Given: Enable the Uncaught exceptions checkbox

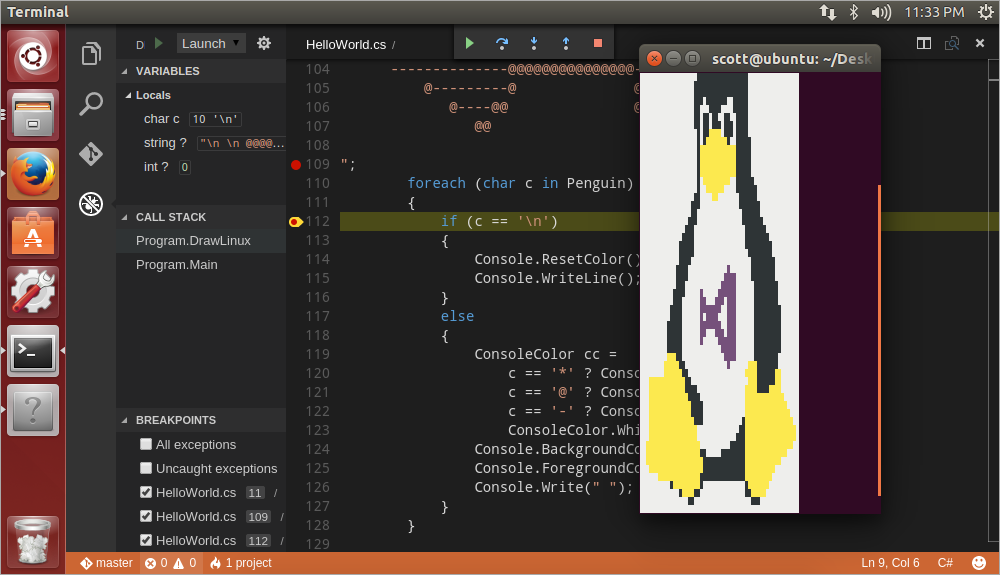Looking at the screenshot, I should 146,469.
